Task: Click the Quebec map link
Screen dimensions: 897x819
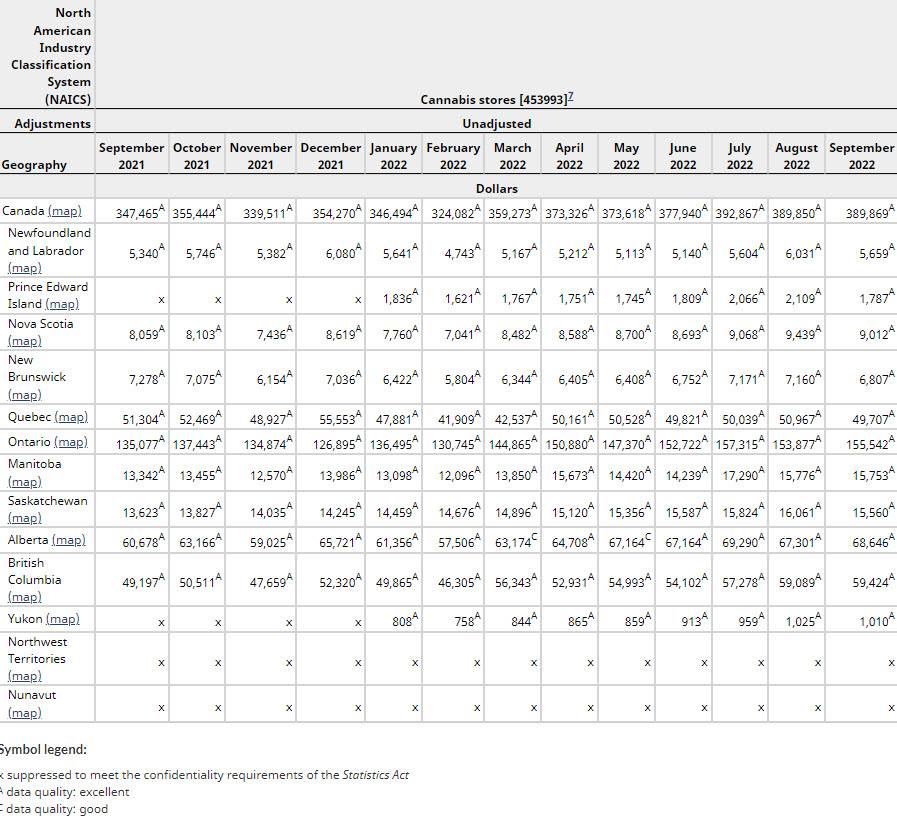Action: (71, 417)
